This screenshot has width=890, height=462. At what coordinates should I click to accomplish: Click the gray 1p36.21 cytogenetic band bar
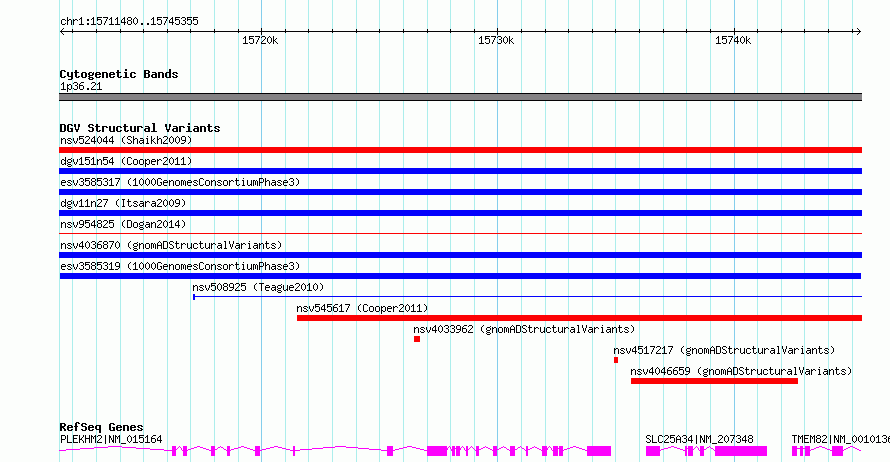(460, 97)
